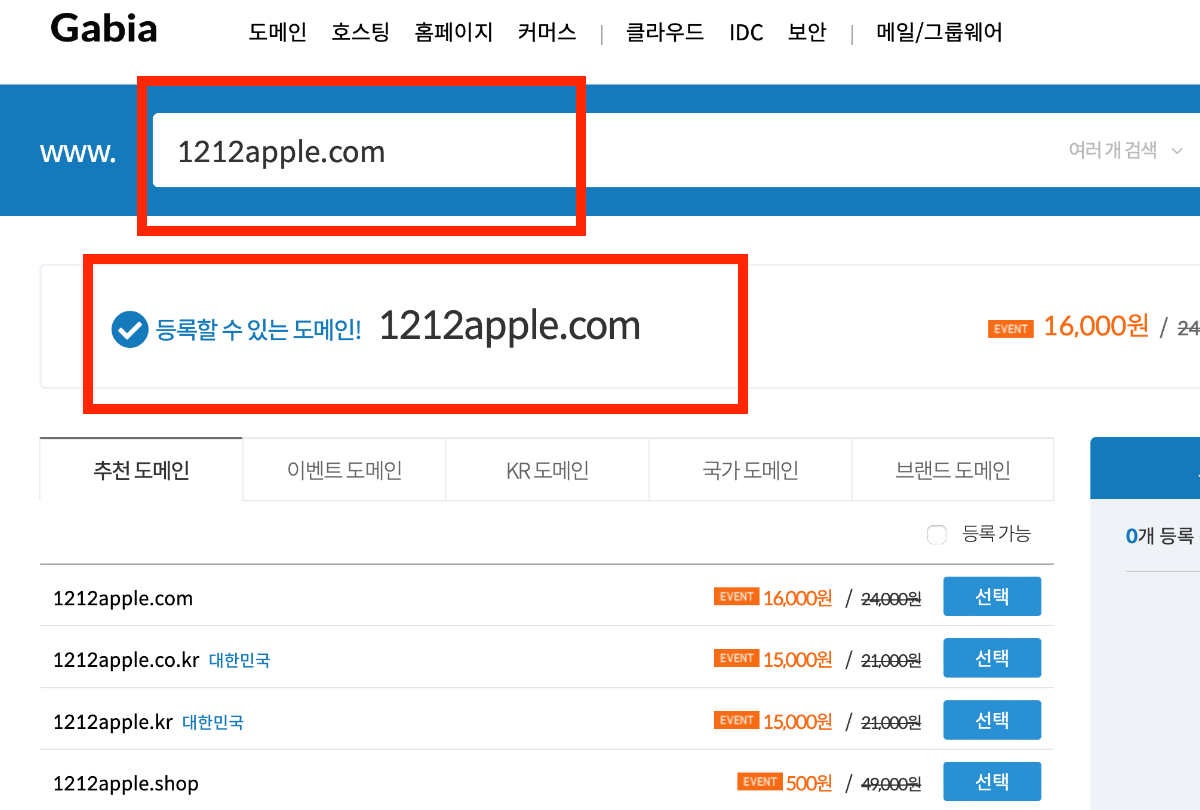Click 대한민국 label beside 1212apple.kr
Image resolution: width=1200 pixels, height=810 pixels.
212,722
